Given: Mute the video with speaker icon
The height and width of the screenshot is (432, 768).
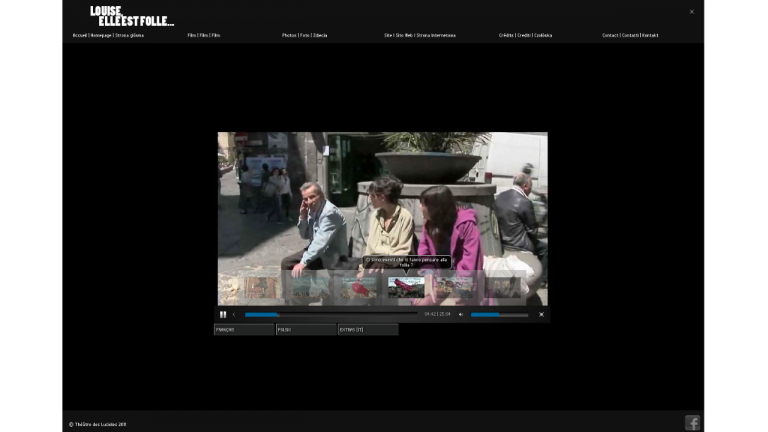Looking at the screenshot, I should click(461, 314).
